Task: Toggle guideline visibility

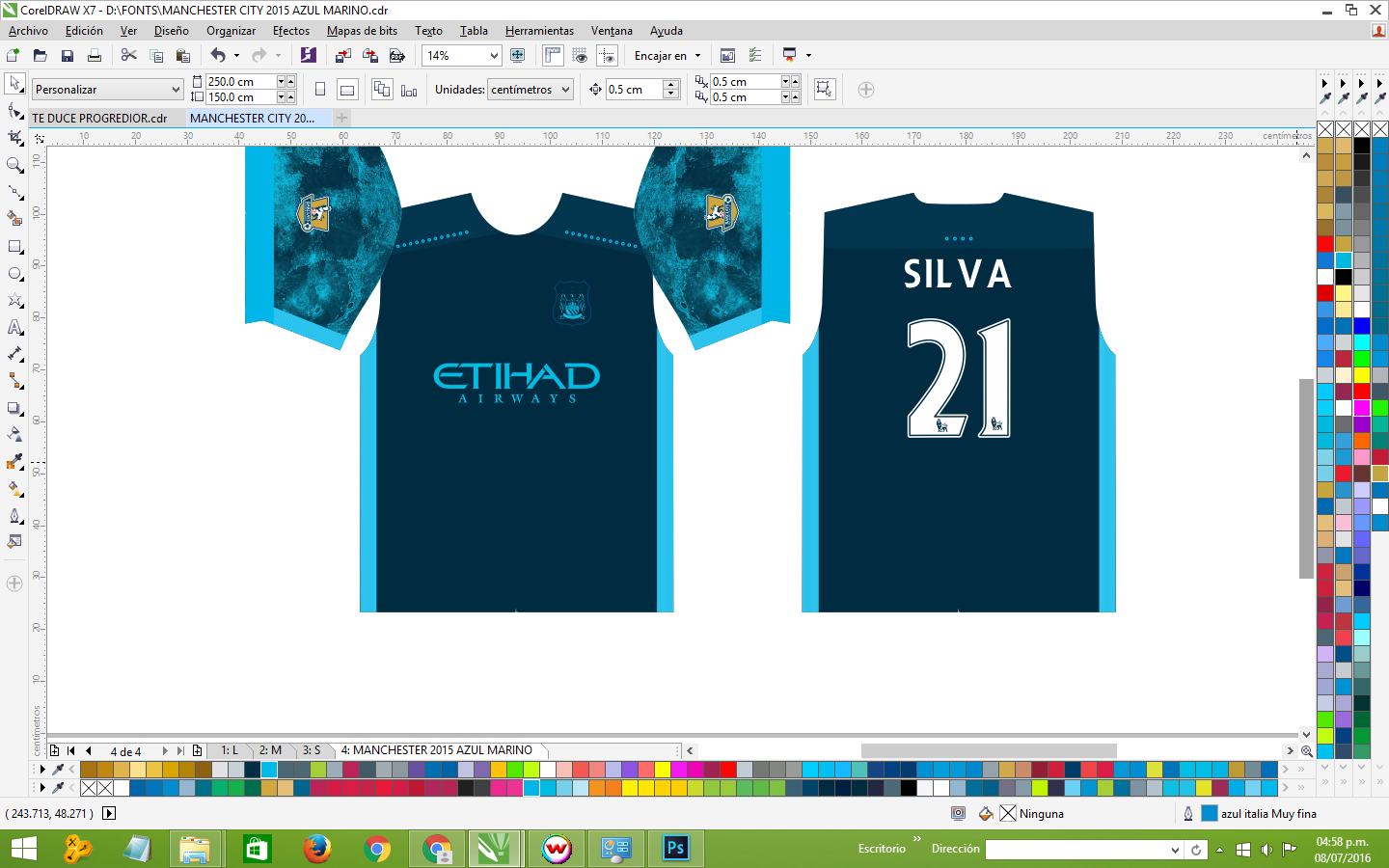Action: 607,55
